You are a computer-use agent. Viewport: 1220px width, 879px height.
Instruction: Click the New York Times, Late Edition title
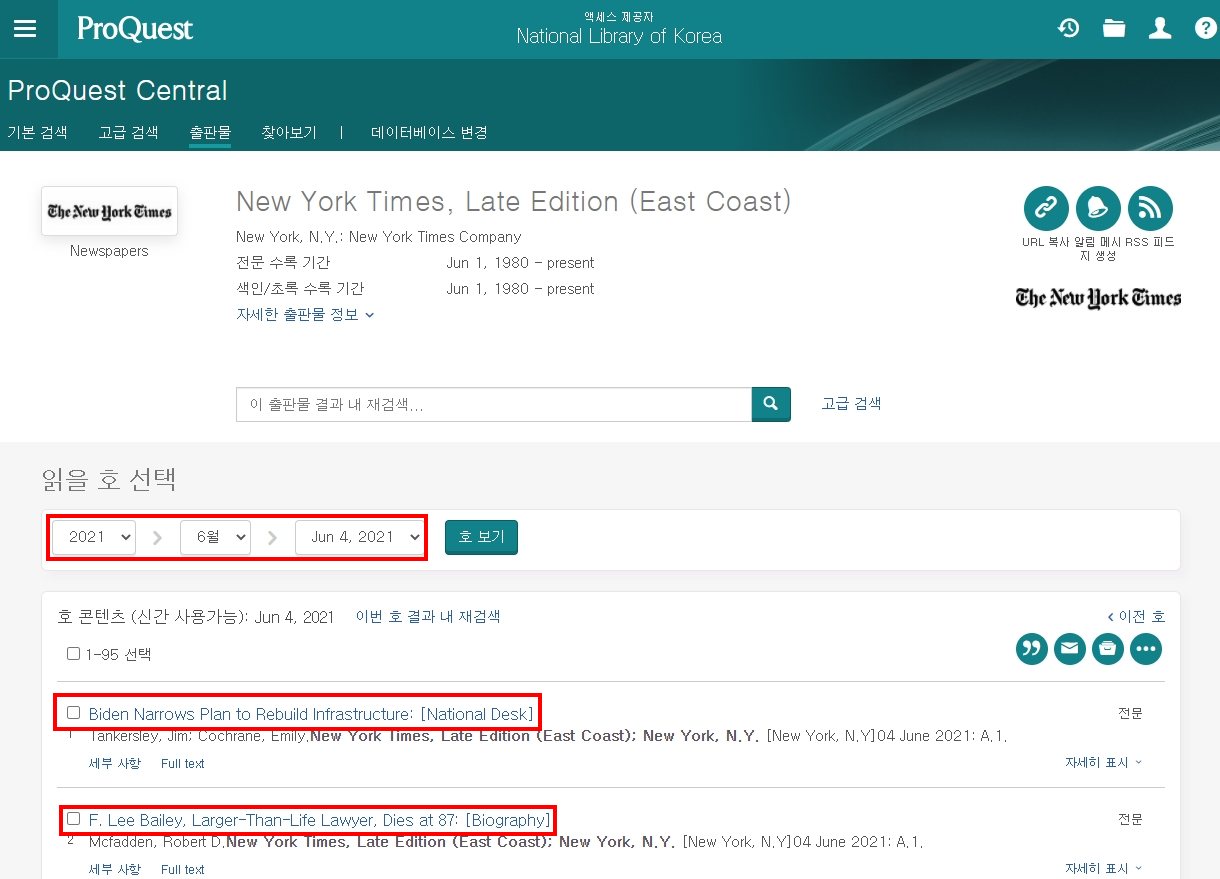(513, 202)
